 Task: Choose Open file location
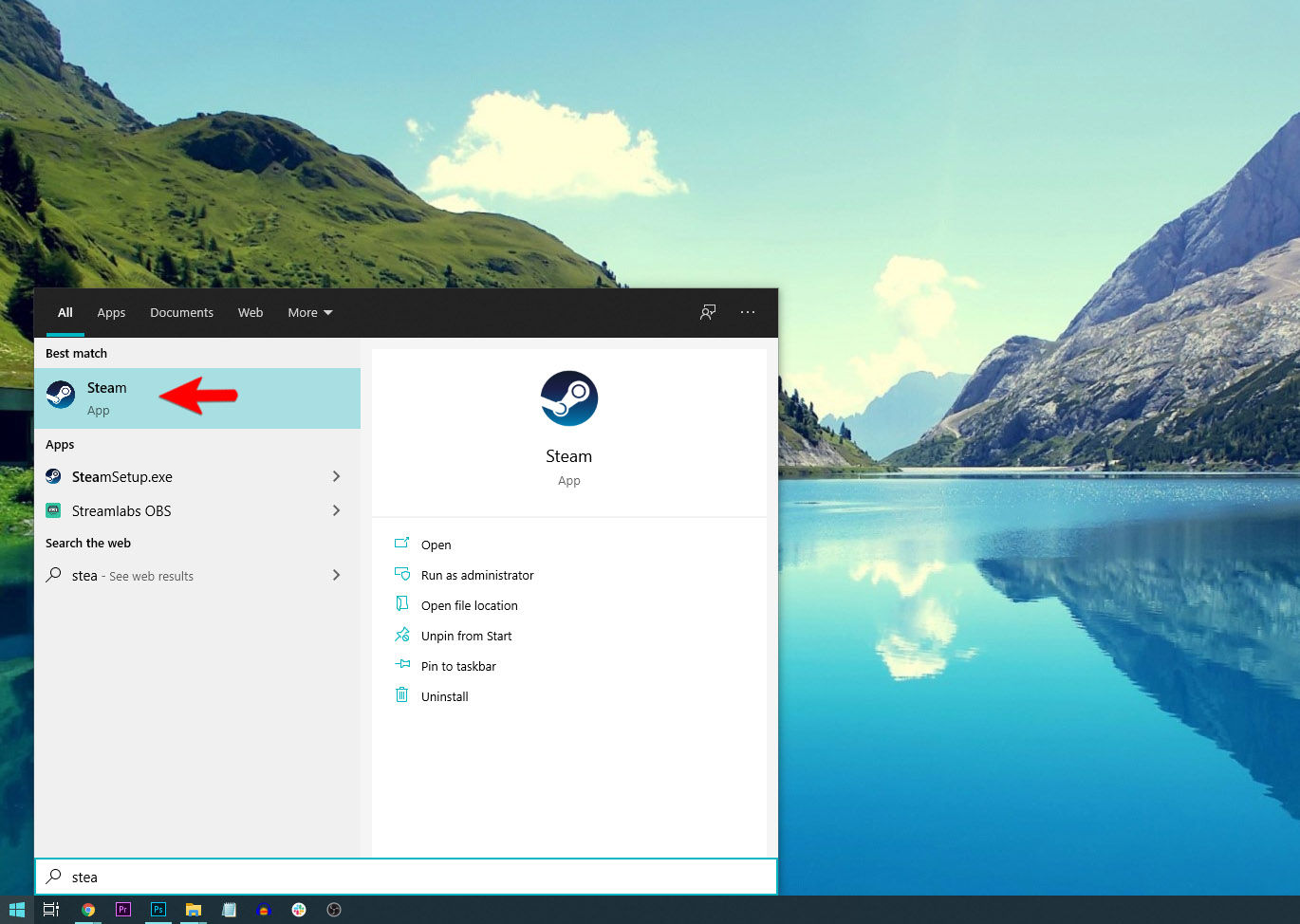pos(455,605)
